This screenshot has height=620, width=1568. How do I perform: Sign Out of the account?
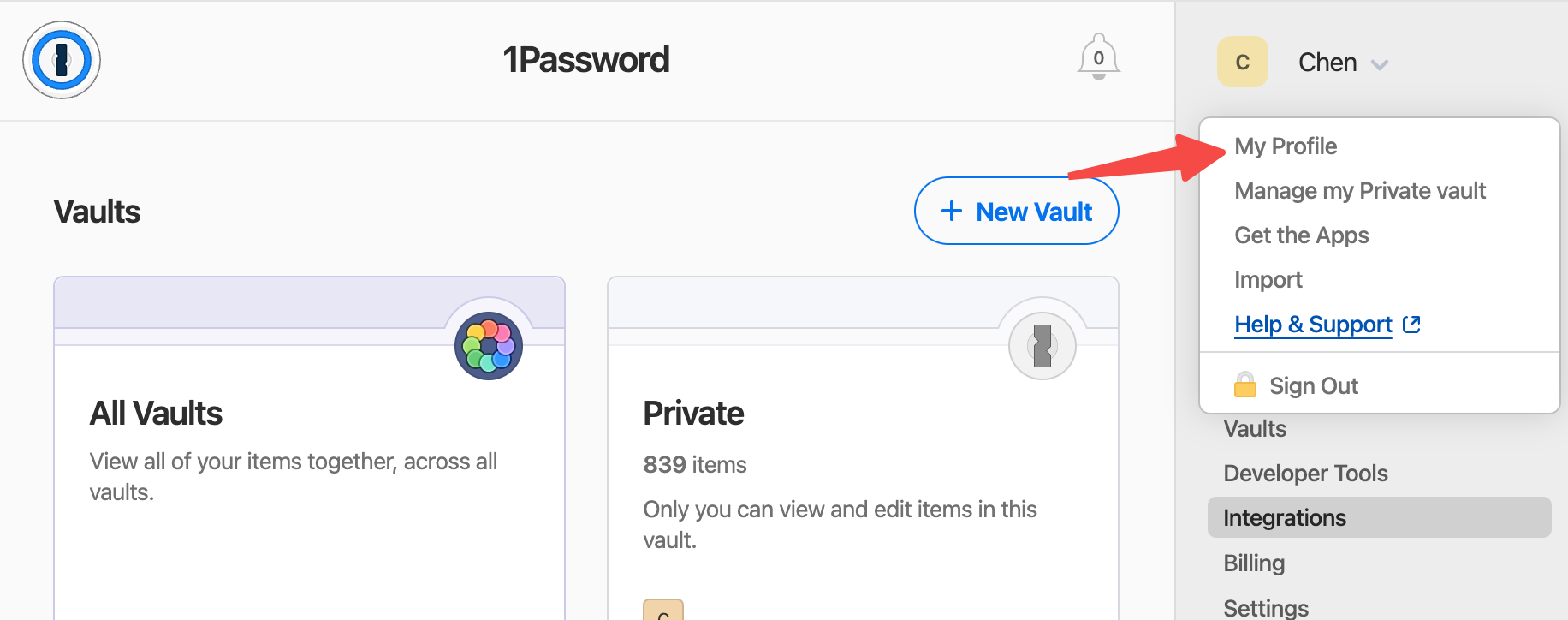pyautogui.click(x=1314, y=386)
